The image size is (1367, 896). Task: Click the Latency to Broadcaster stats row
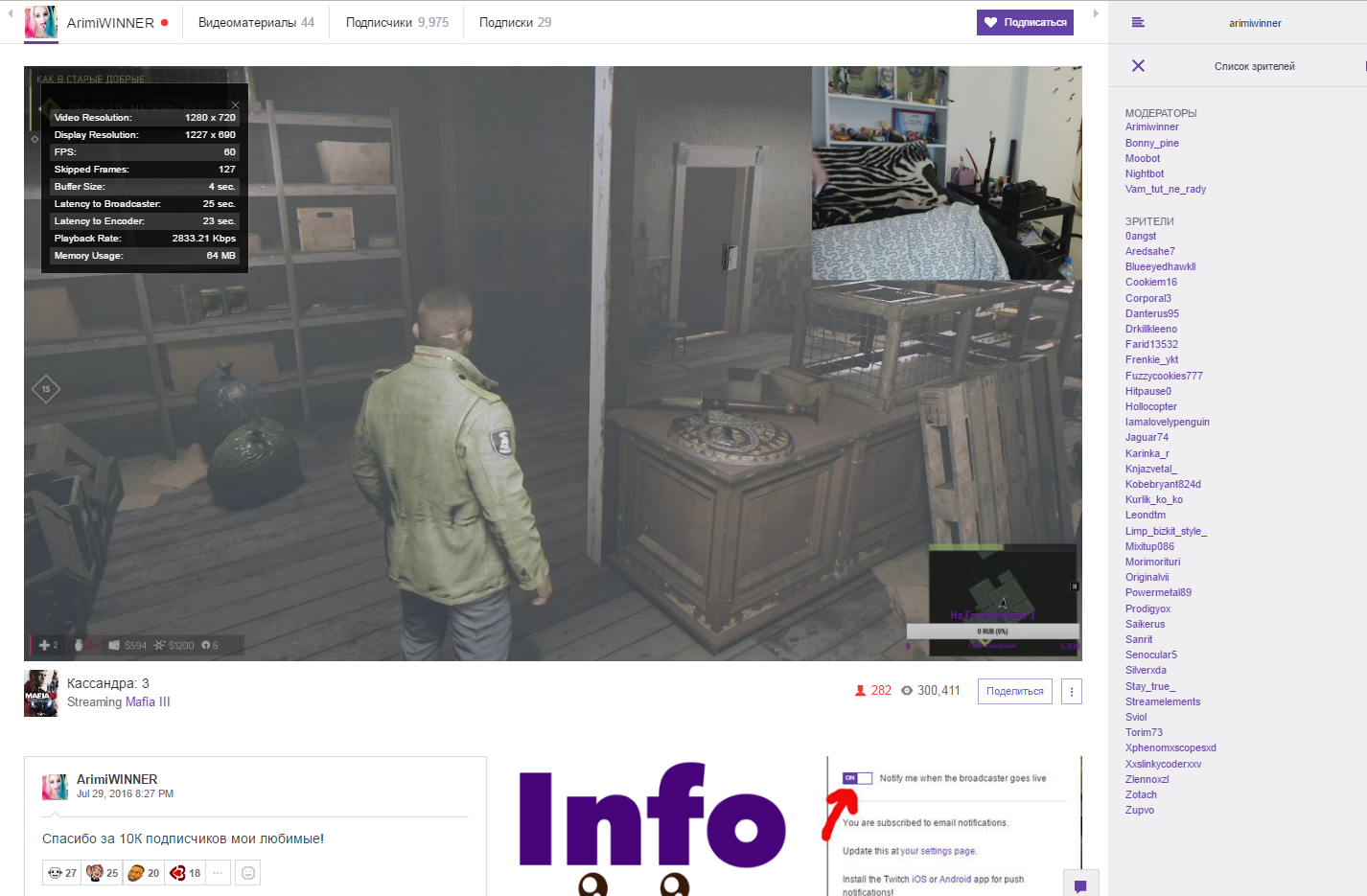[145, 204]
